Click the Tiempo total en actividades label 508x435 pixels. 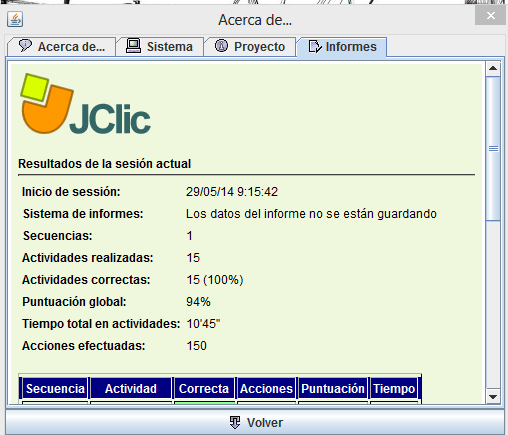click(101, 324)
